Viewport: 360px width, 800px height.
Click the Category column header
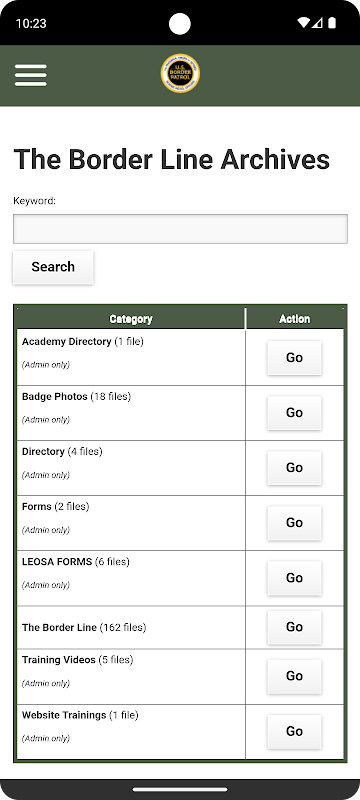point(131,319)
